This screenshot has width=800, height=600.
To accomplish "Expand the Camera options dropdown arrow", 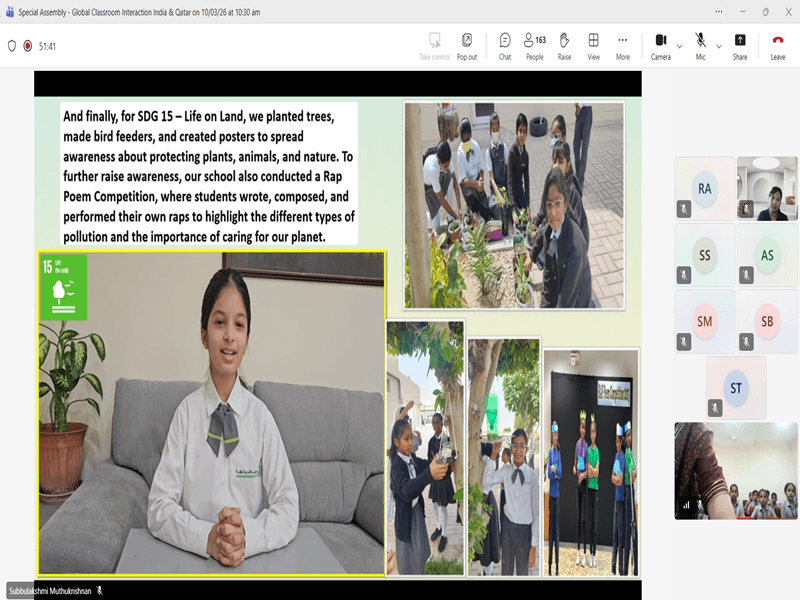I will click(680, 46).
